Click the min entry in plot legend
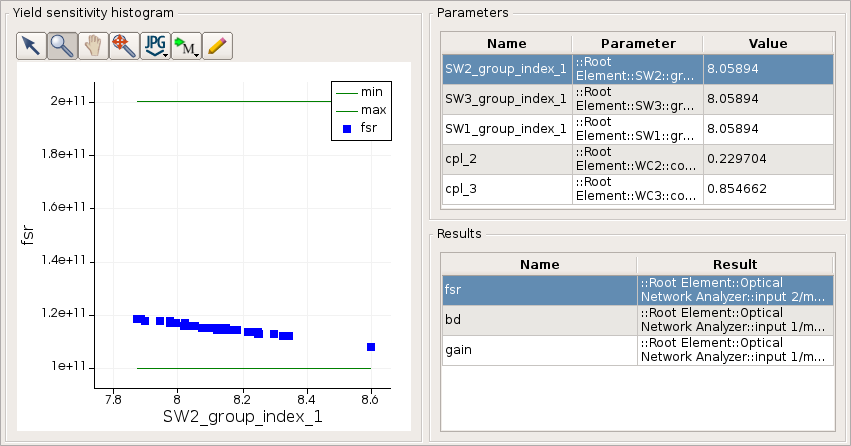This screenshot has height=446, width=851. tap(360, 92)
